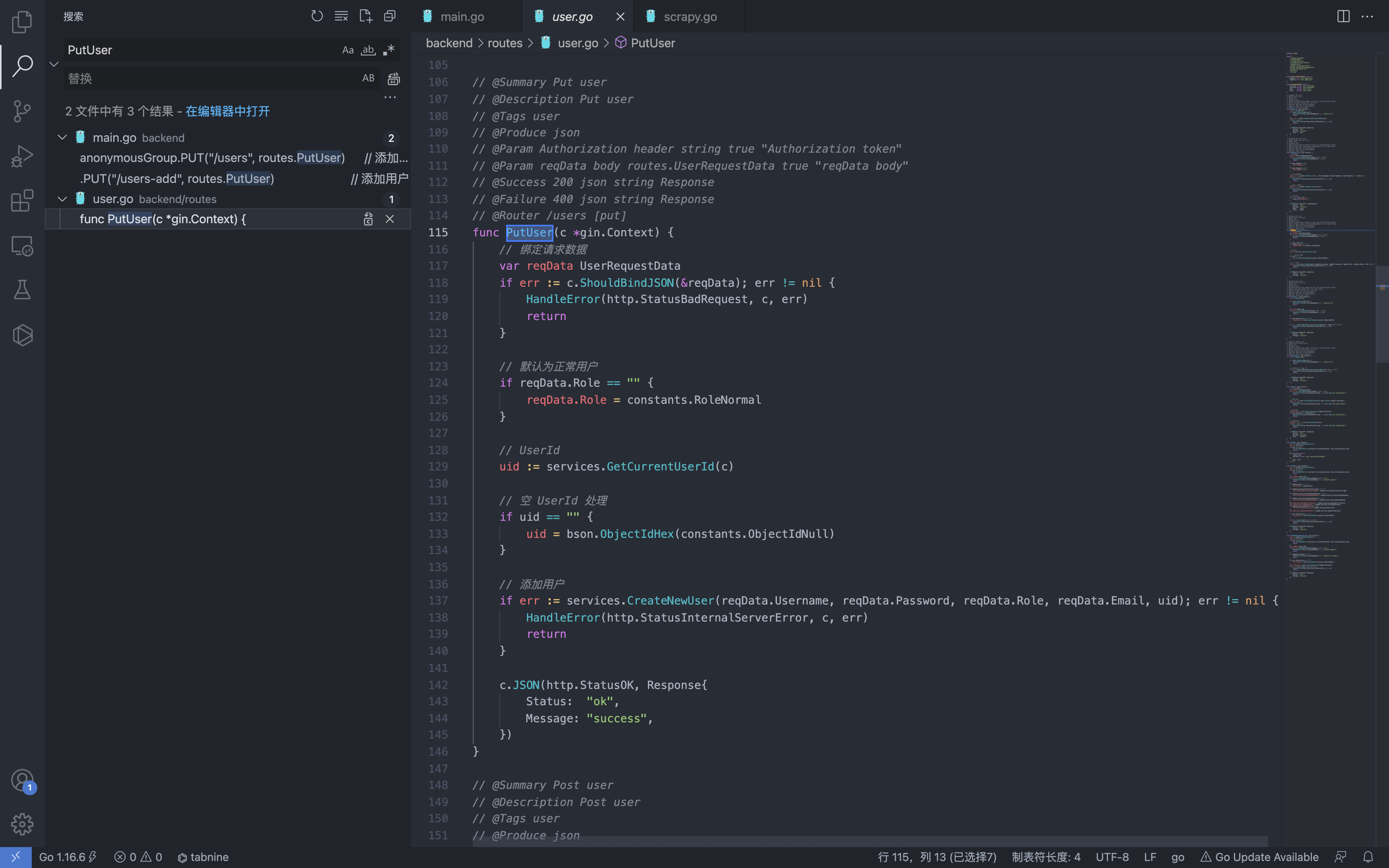
Task: Refresh search results
Action: point(317,16)
